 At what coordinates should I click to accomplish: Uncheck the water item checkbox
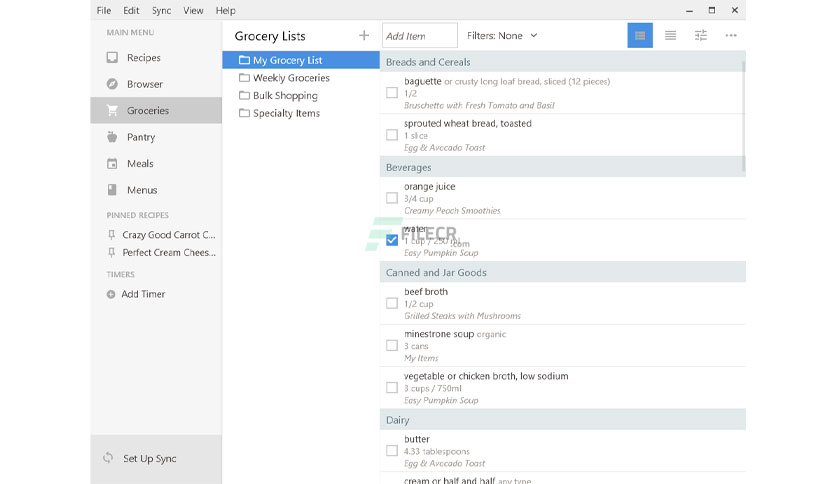(x=392, y=240)
